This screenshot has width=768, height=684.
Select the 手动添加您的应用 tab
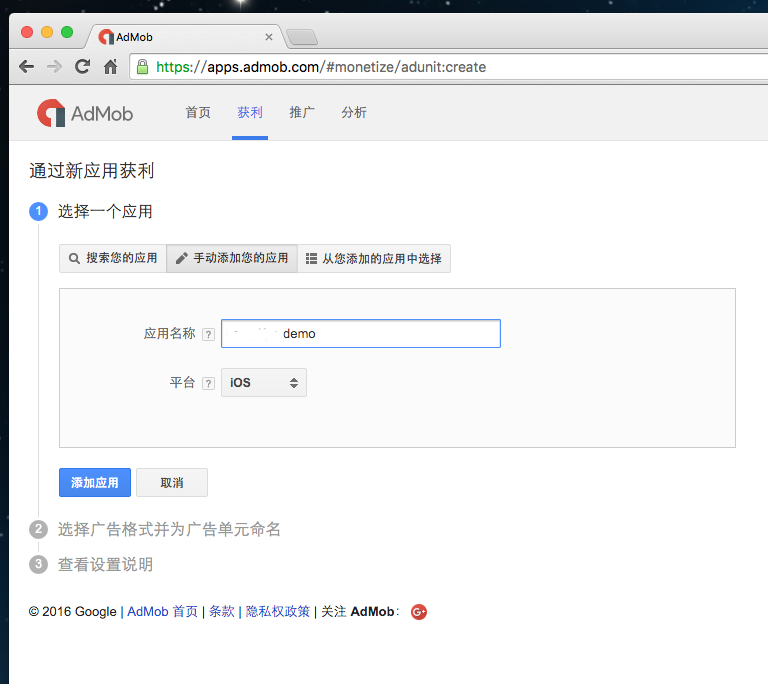(232, 258)
